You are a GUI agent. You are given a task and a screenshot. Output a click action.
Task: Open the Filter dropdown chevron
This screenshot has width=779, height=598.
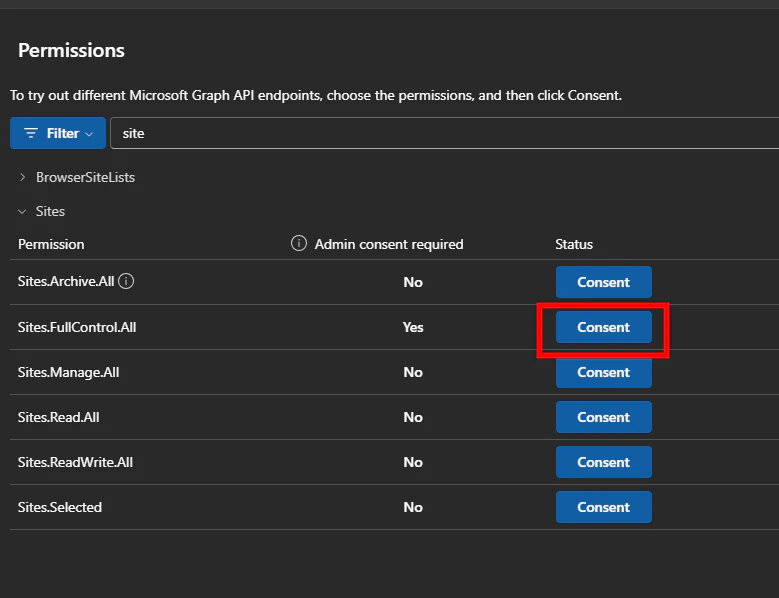tap(89, 134)
